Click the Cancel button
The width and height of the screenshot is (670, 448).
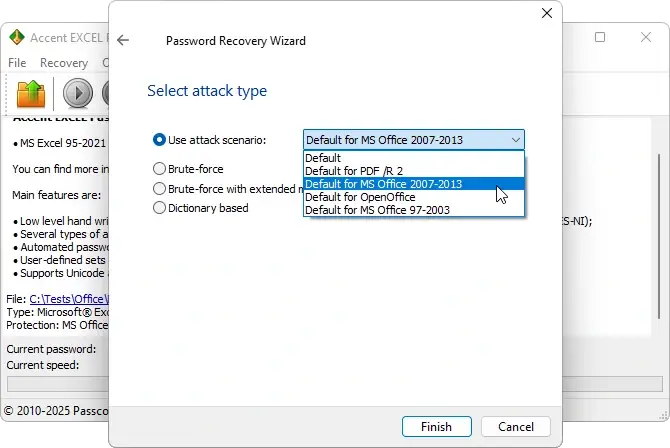(516, 427)
